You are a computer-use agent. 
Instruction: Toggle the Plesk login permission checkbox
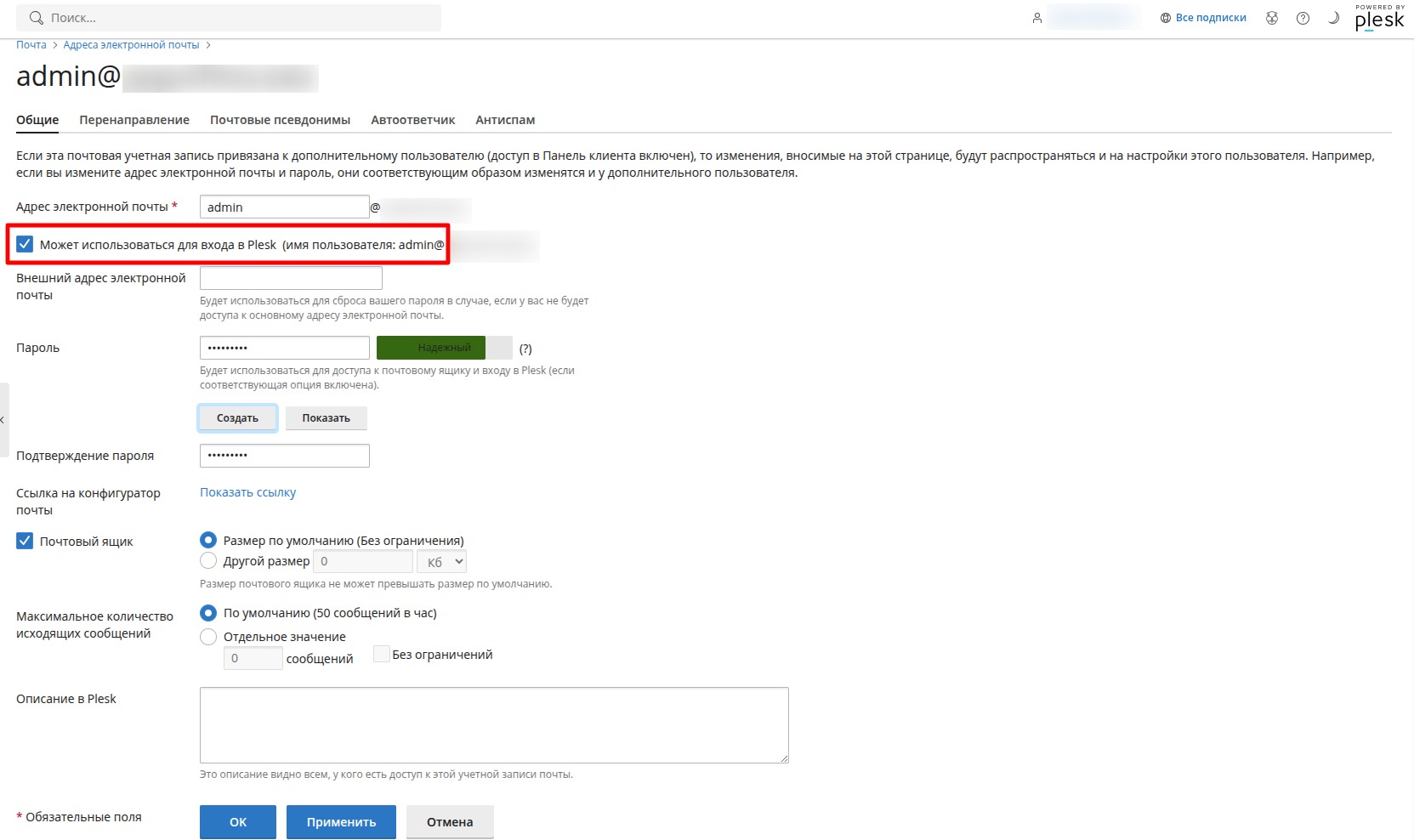[25, 244]
